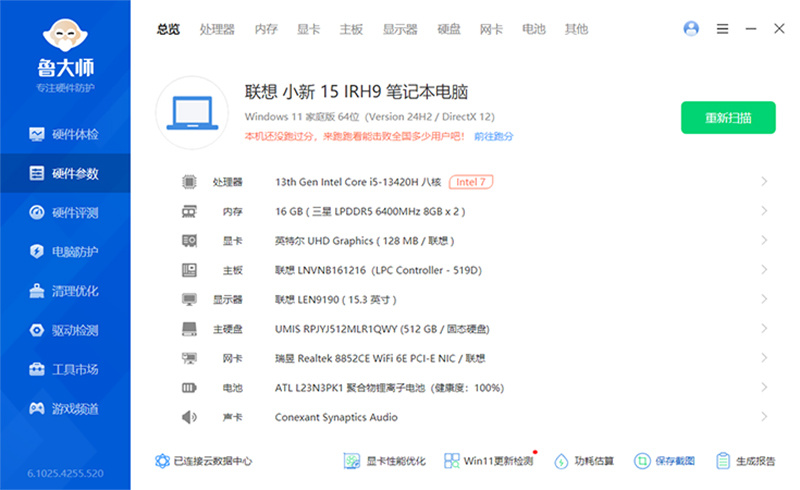Viewport: 800px width, 490px height.
Task: Expand the 主板 row chevron
Action: pos(764,270)
